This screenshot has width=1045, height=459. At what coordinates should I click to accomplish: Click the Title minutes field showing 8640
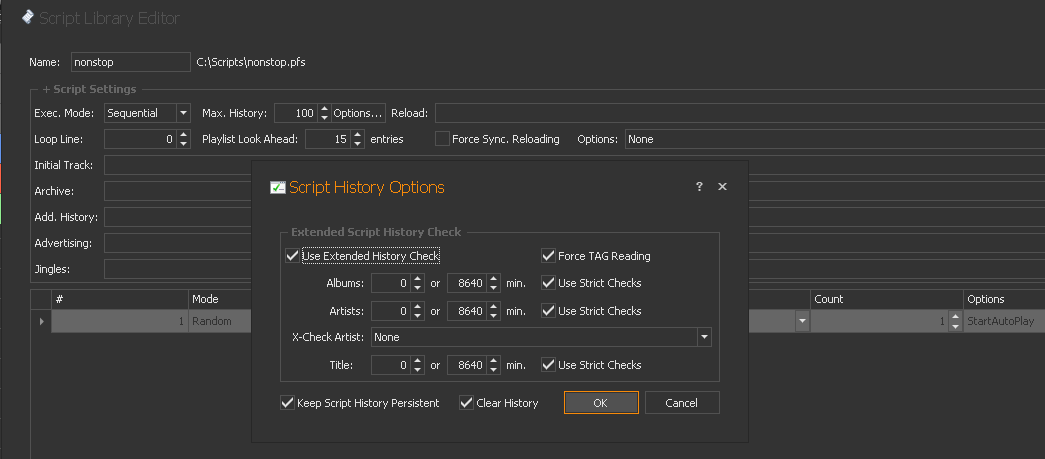coord(467,365)
